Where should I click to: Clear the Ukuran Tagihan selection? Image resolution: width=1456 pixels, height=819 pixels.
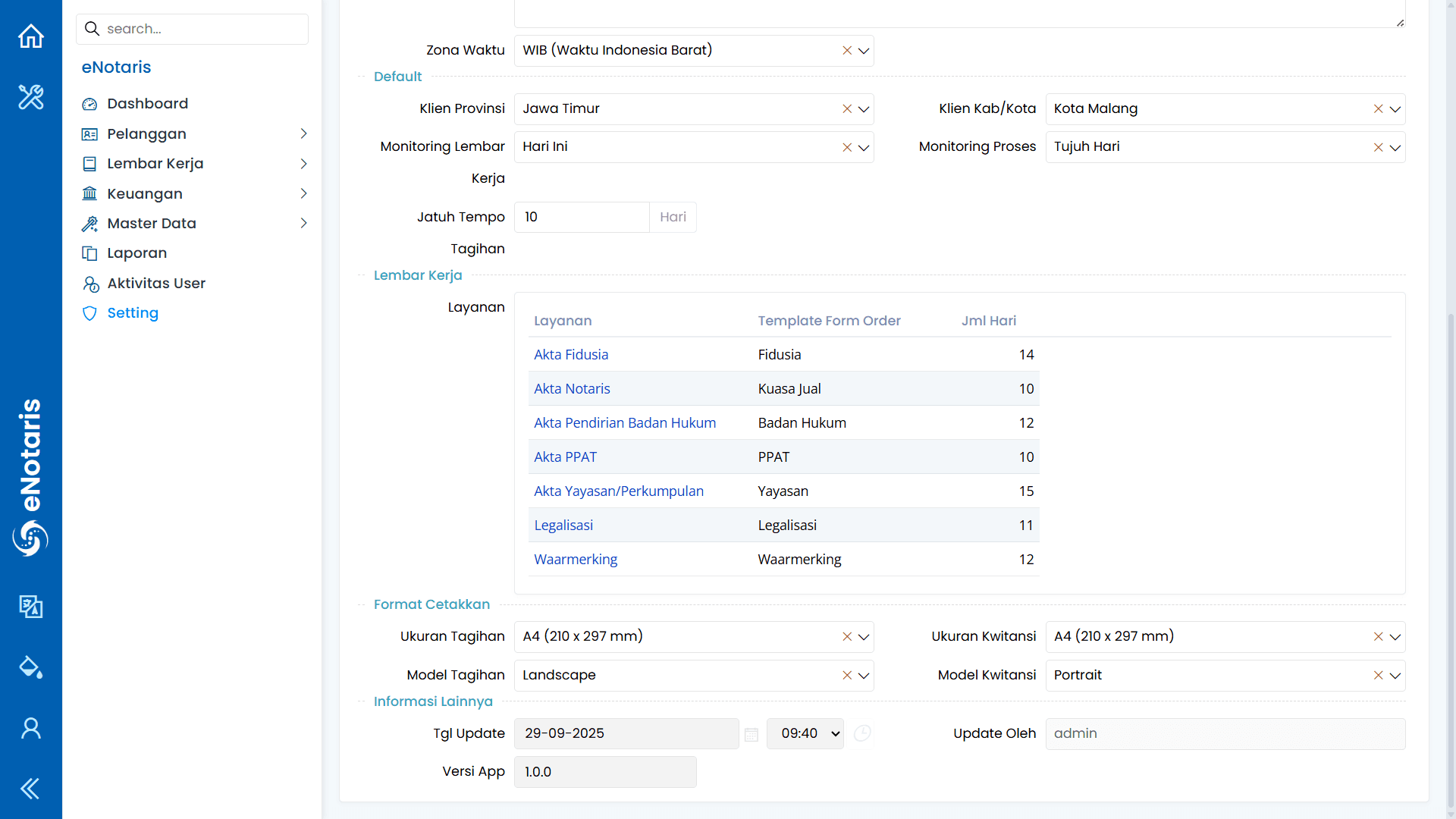(x=847, y=637)
